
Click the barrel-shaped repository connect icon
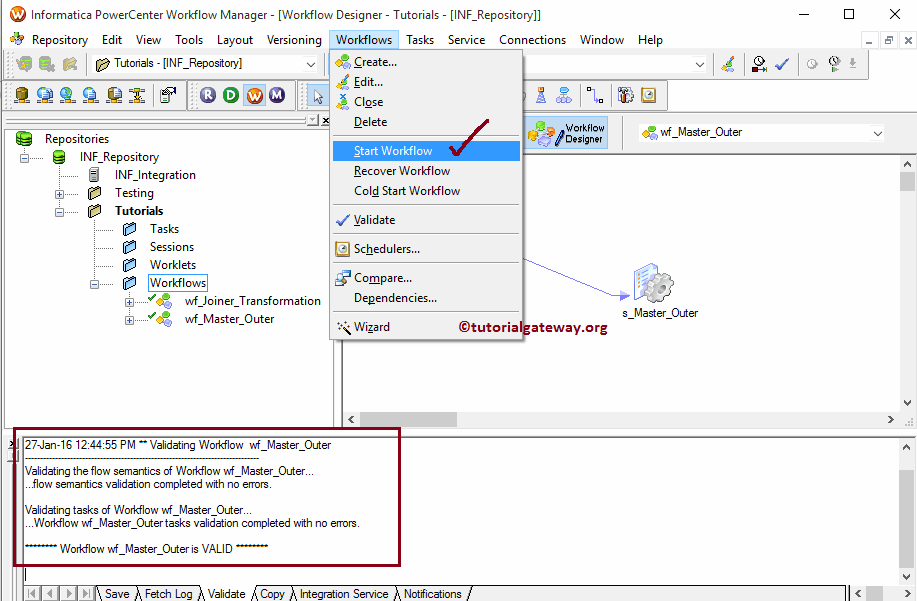tap(22, 95)
